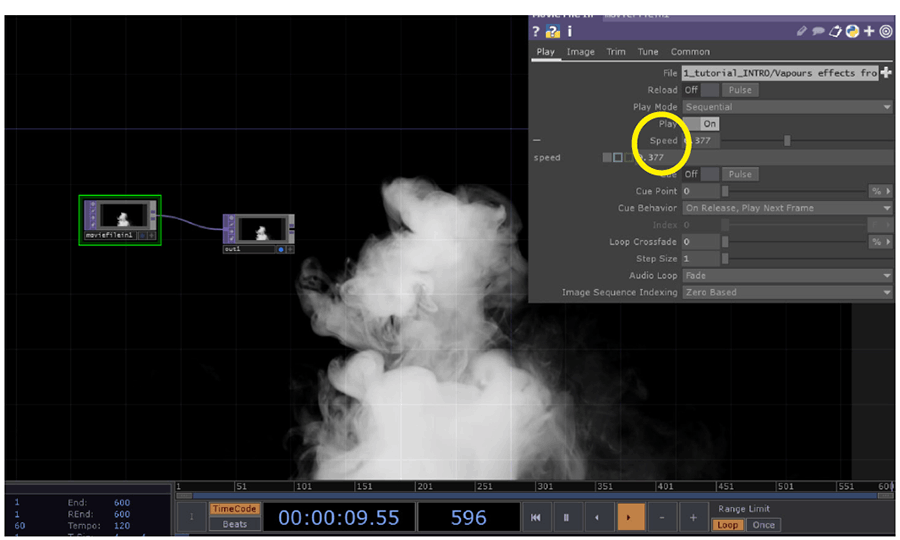Click the frame counter showing 596

point(468,518)
